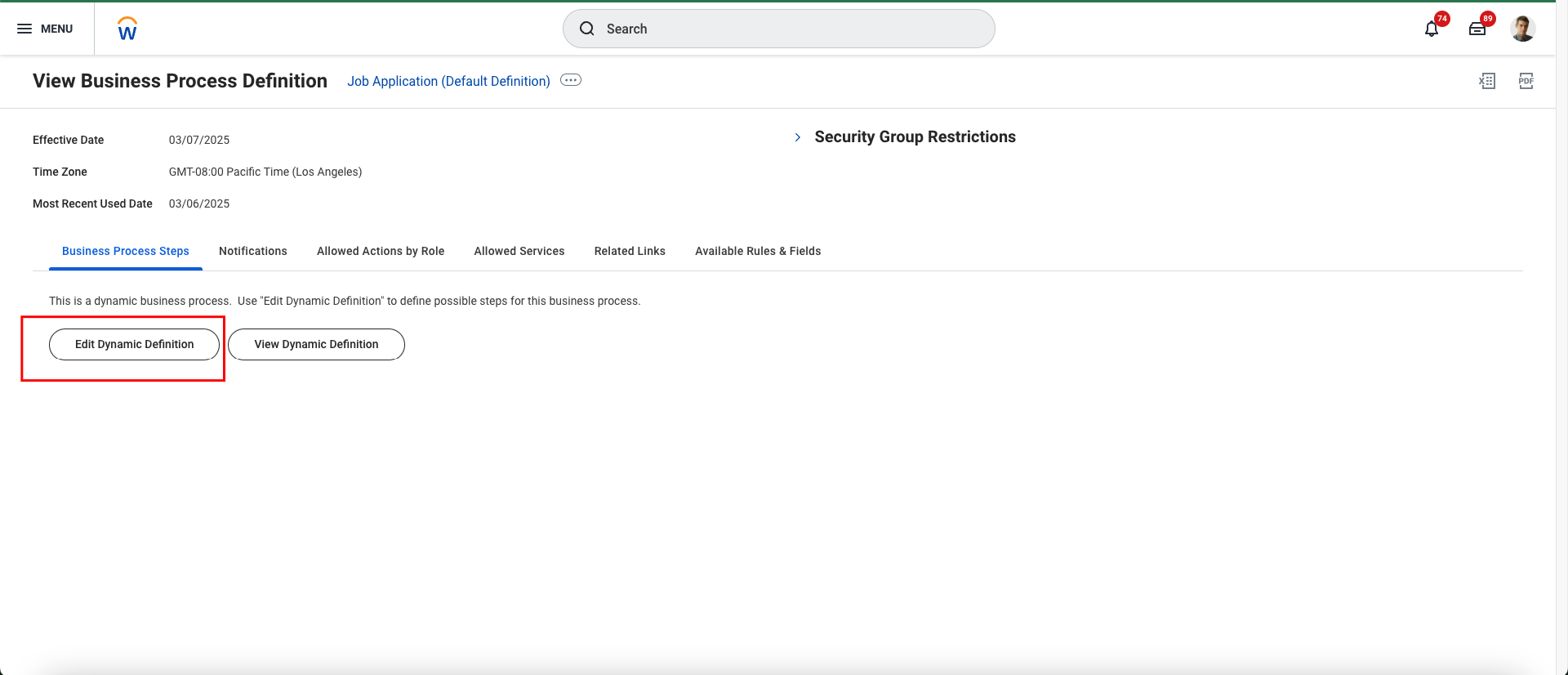Open the inbox tray icon
1568x675 pixels.
[1477, 29]
